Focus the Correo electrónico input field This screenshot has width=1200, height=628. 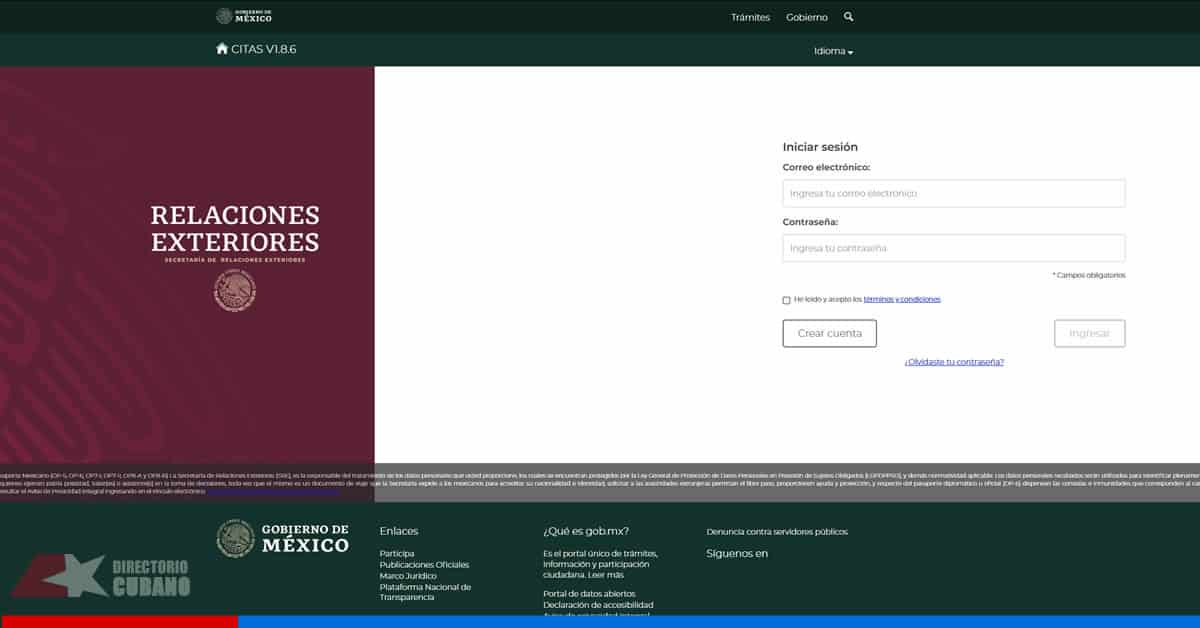[x=954, y=193]
